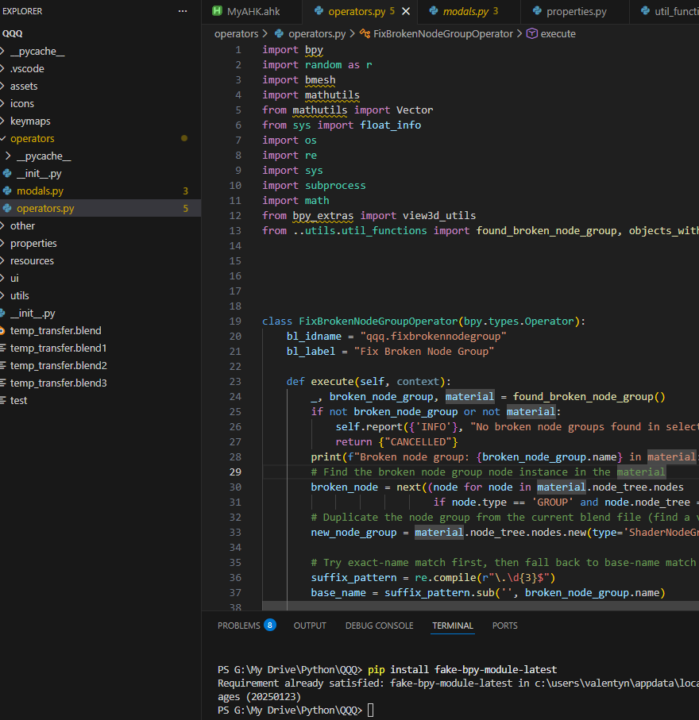The height and width of the screenshot is (720, 699).
Task: Open modals.py in the Explorer
Action: coord(100,191)
